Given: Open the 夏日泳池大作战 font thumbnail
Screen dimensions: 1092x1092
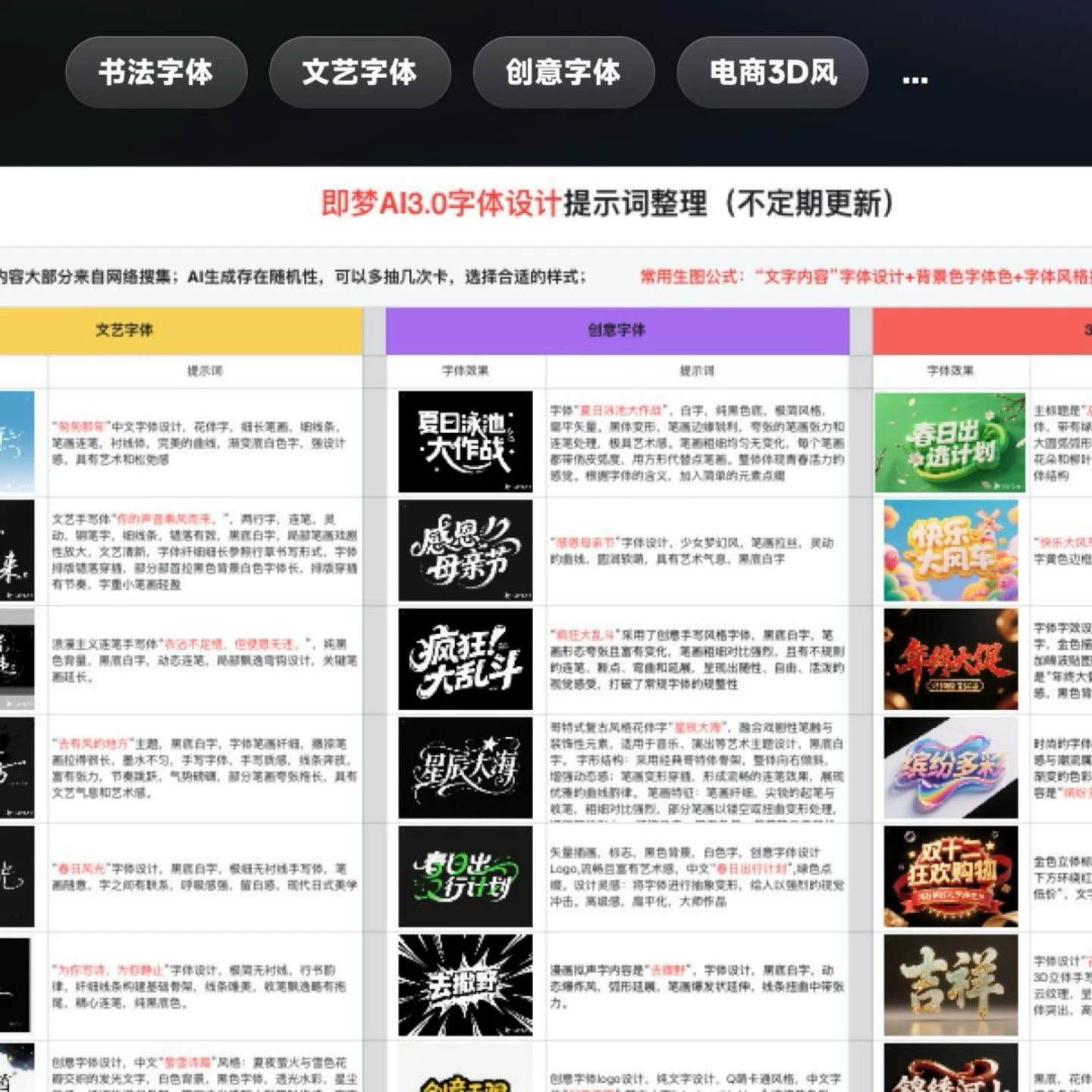Looking at the screenshot, I should [466, 442].
